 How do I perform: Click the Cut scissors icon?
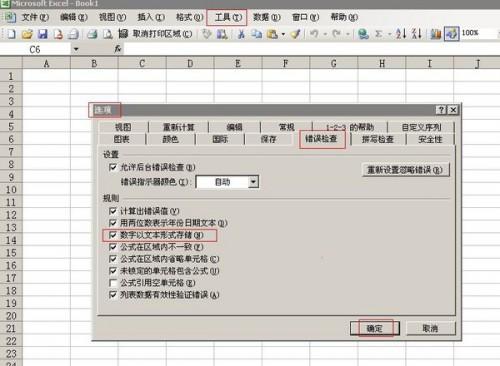click(x=241, y=34)
